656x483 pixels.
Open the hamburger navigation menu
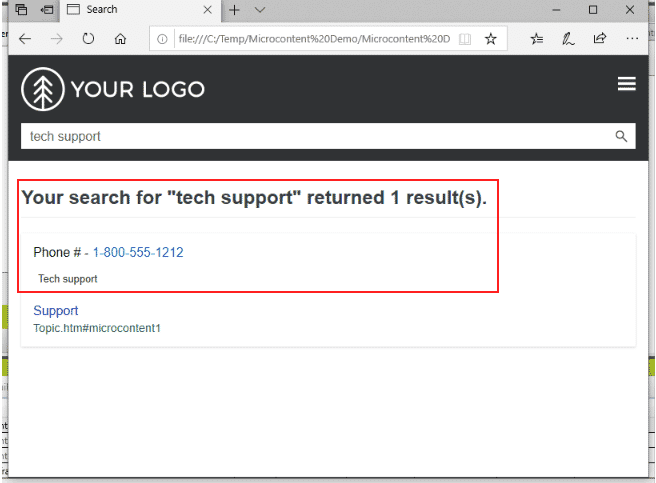tap(626, 84)
